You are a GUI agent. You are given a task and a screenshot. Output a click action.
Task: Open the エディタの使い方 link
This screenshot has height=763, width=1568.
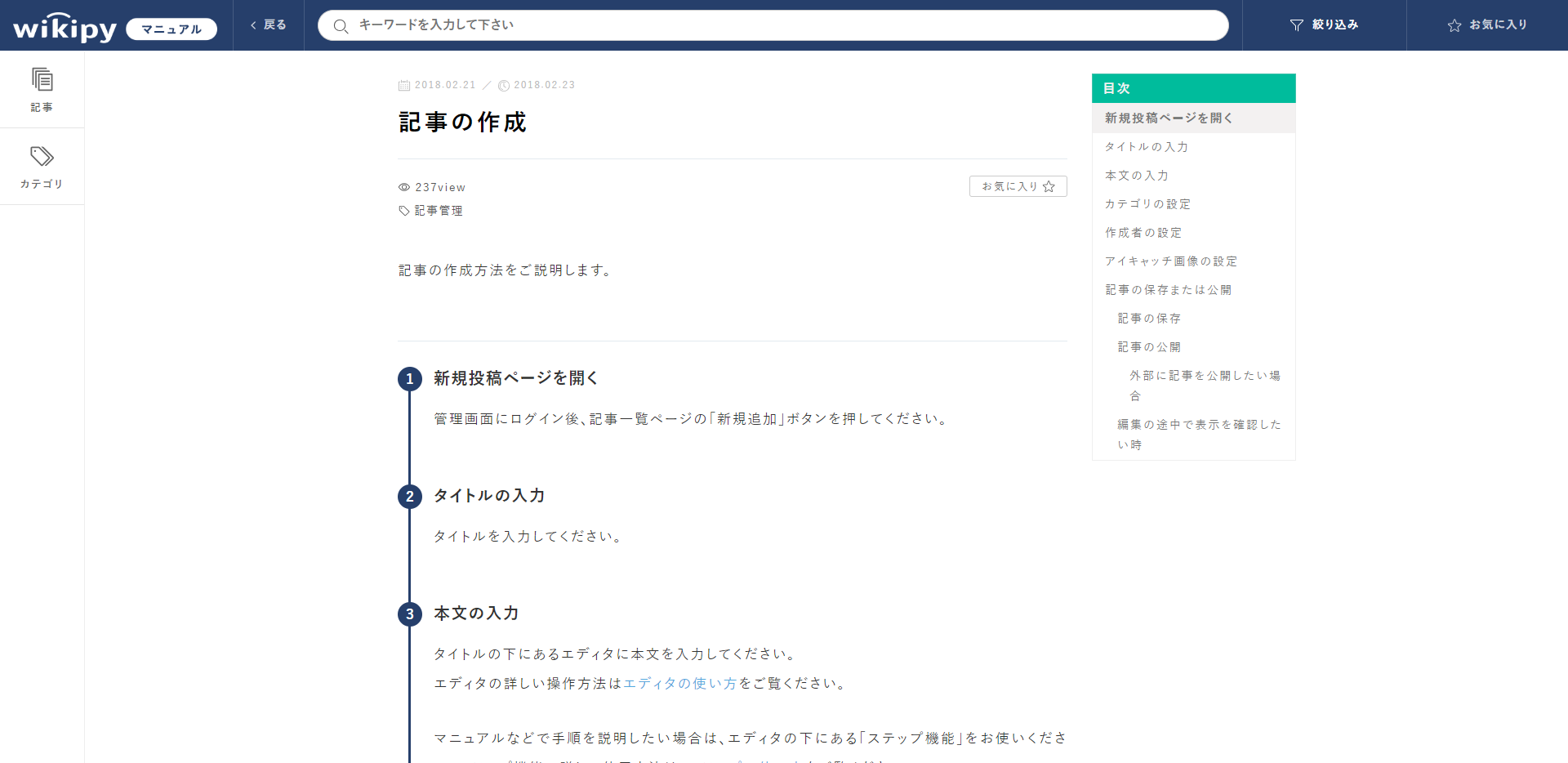click(x=679, y=684)
